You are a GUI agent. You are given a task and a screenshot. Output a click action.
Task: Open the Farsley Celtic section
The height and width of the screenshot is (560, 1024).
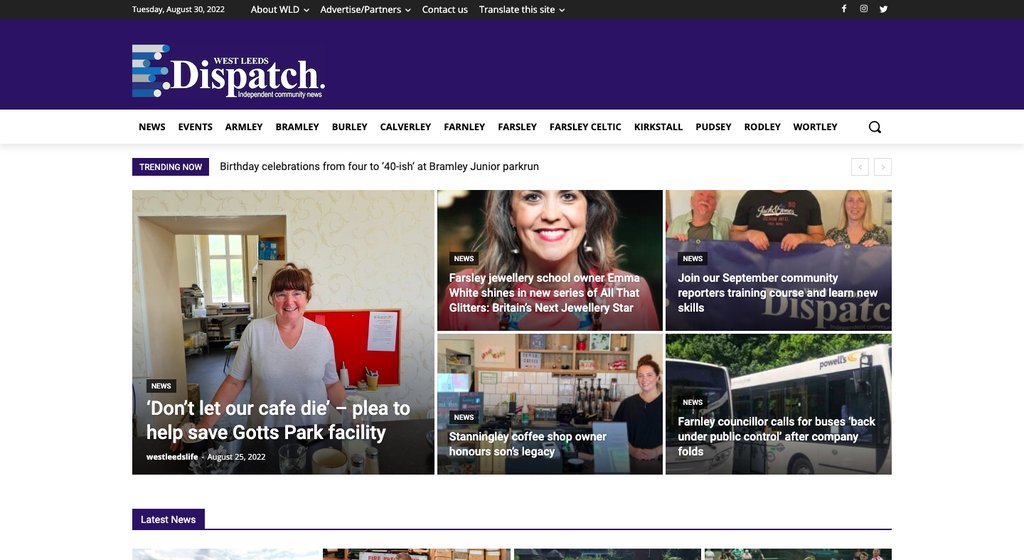585,127
